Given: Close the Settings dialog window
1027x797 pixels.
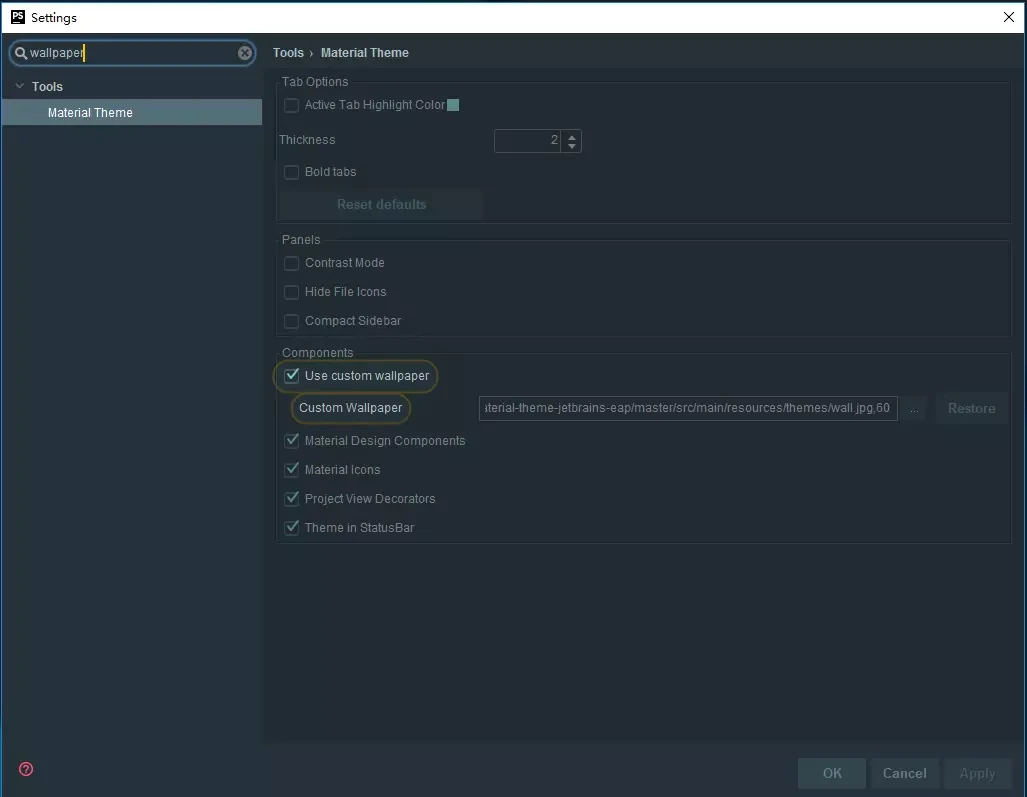Looking at the screenshot, I should point(1008,17).
